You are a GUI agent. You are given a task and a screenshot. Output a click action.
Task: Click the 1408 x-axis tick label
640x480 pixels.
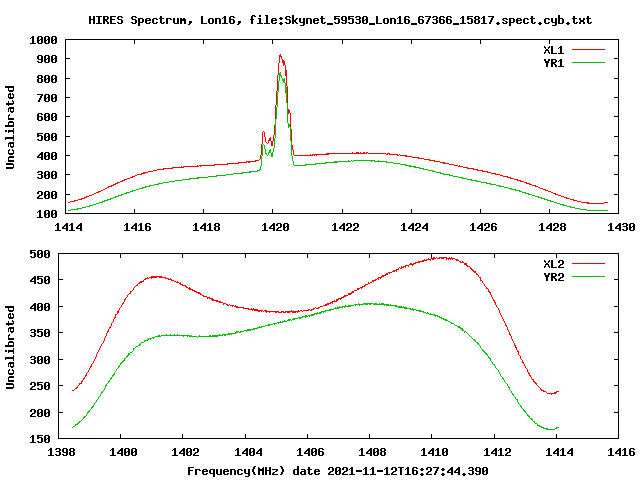tap(372, 452)
